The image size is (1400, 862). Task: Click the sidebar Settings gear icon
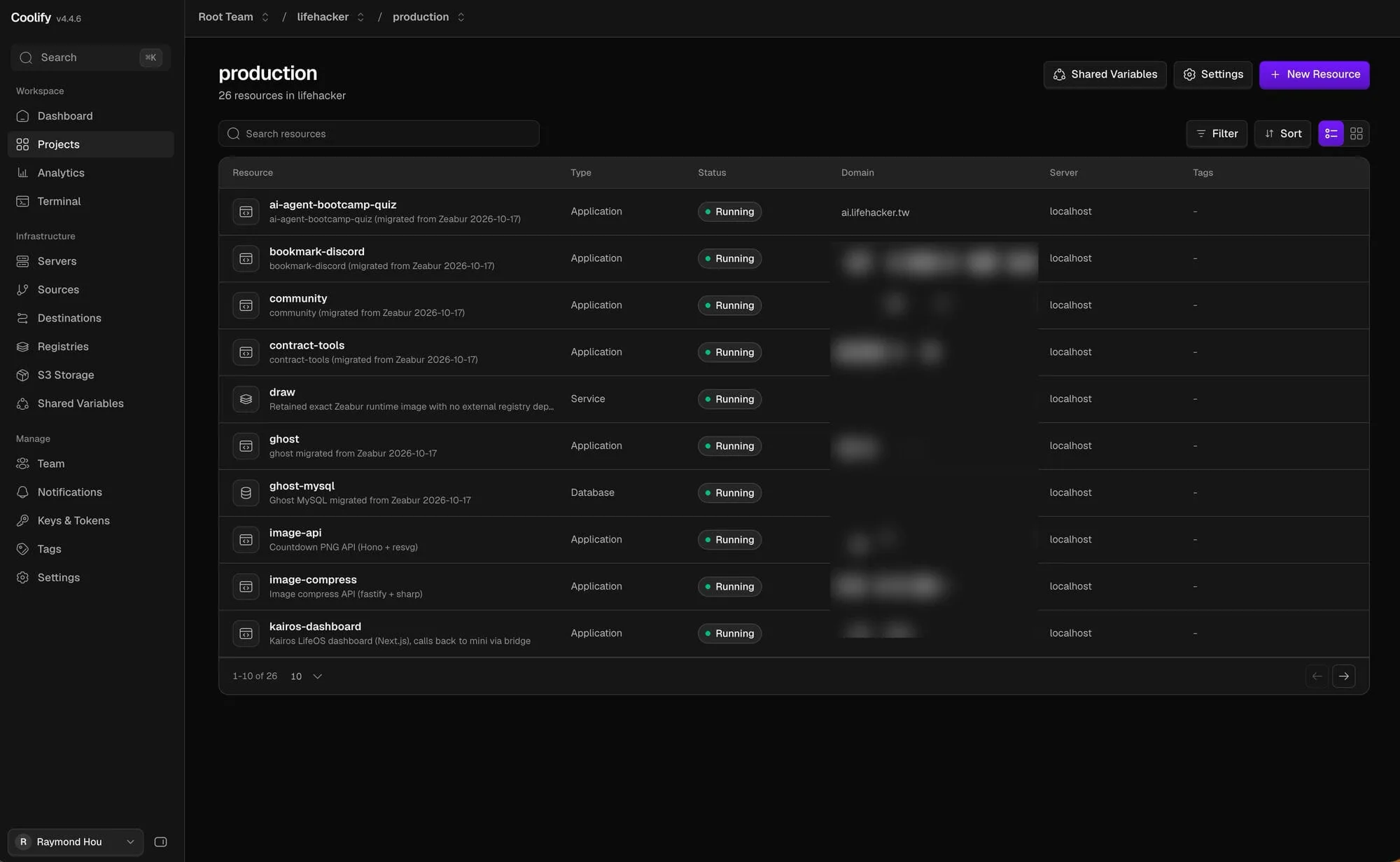pos(22,578)
